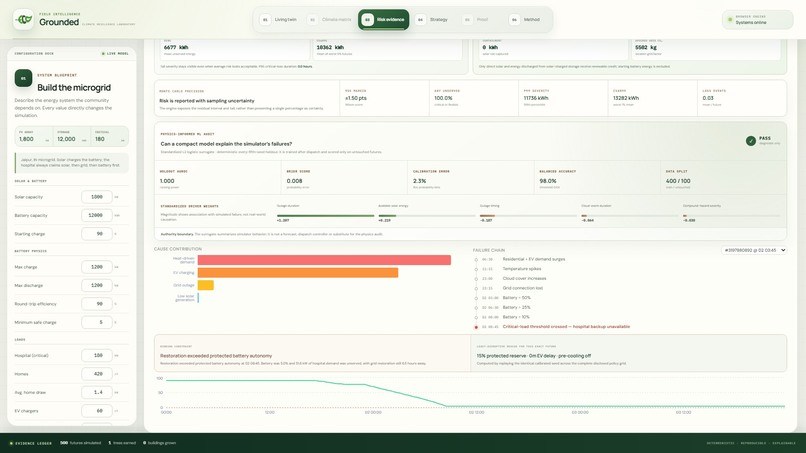Select 'Residential + EV demand surges' event
Screen dimensions: 806x453
click(x=534, y=259)
